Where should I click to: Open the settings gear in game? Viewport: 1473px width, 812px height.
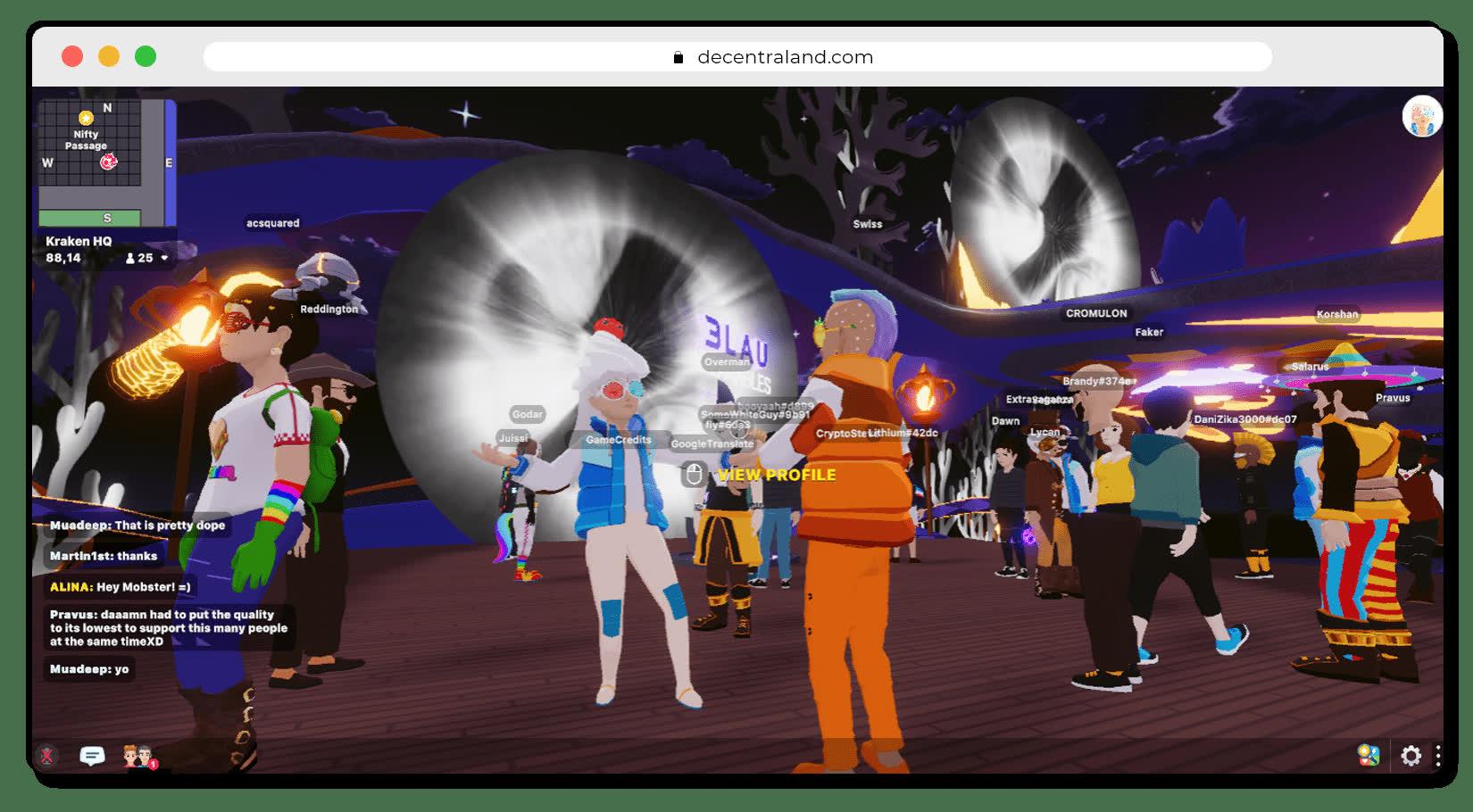click(x=1411, y=756)
